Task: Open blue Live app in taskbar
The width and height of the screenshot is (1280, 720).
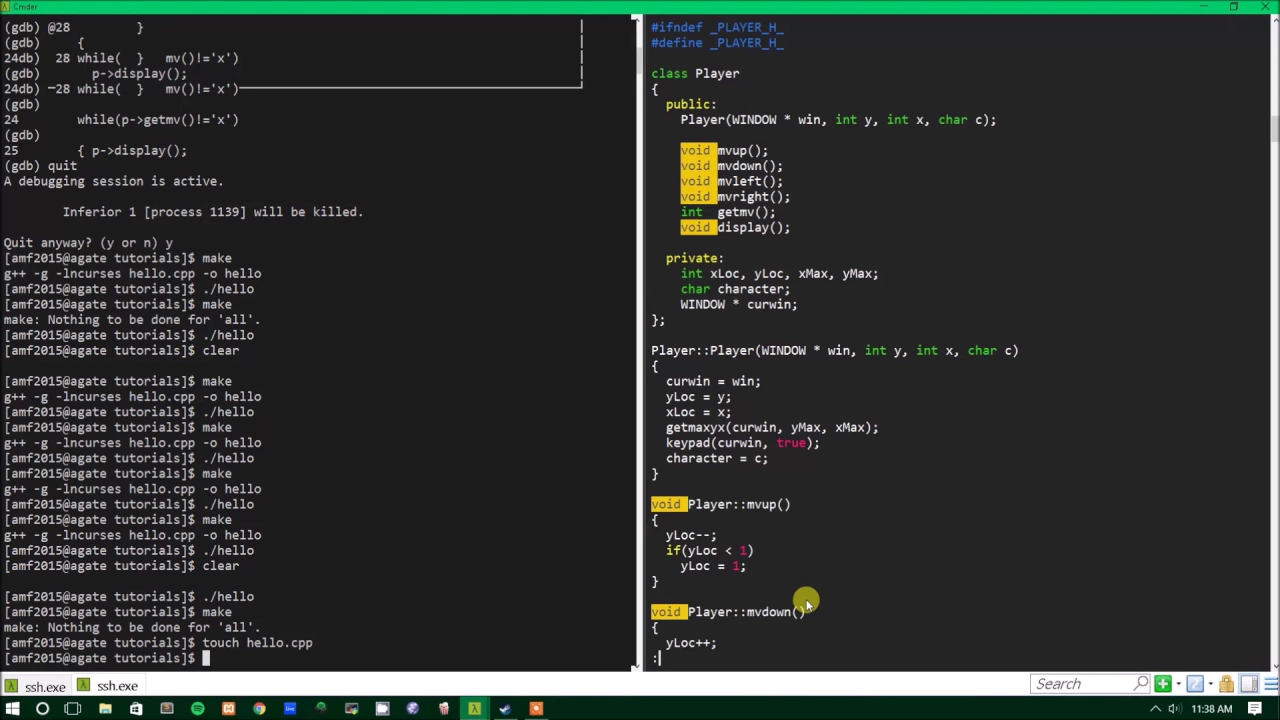Action: [290, 709]
